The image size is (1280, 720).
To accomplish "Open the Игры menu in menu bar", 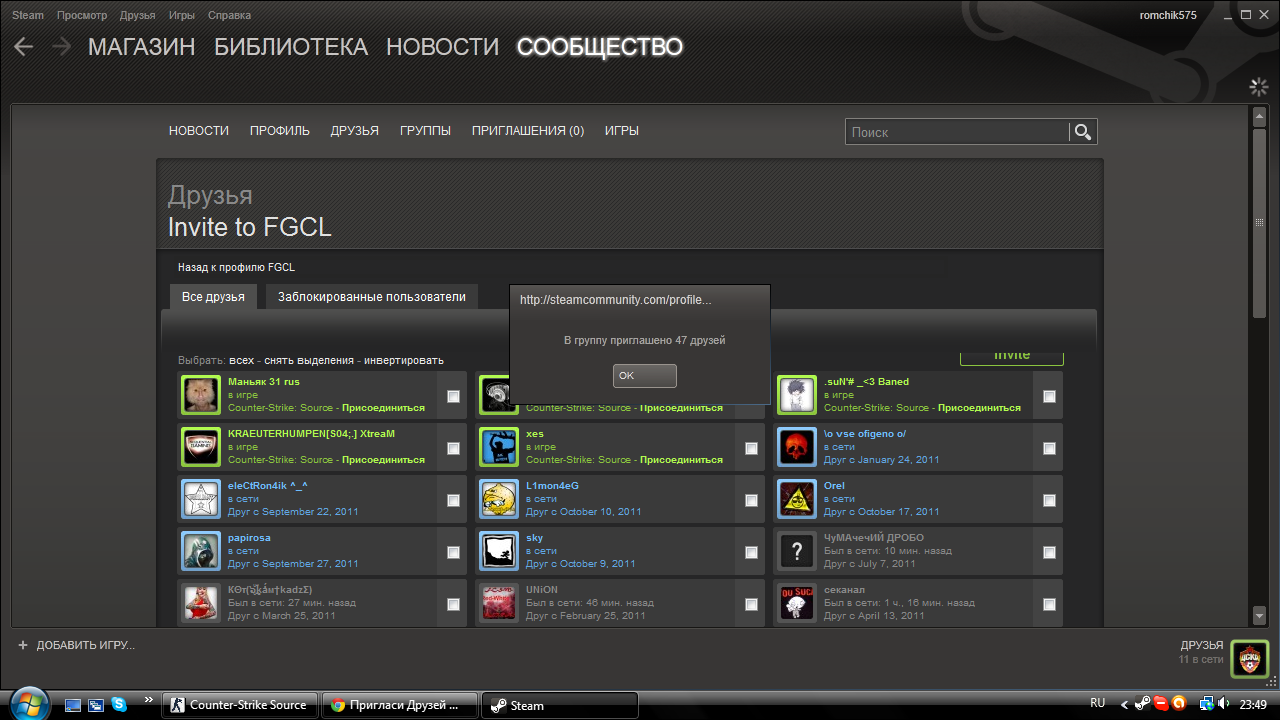I will tap(182, 15).
